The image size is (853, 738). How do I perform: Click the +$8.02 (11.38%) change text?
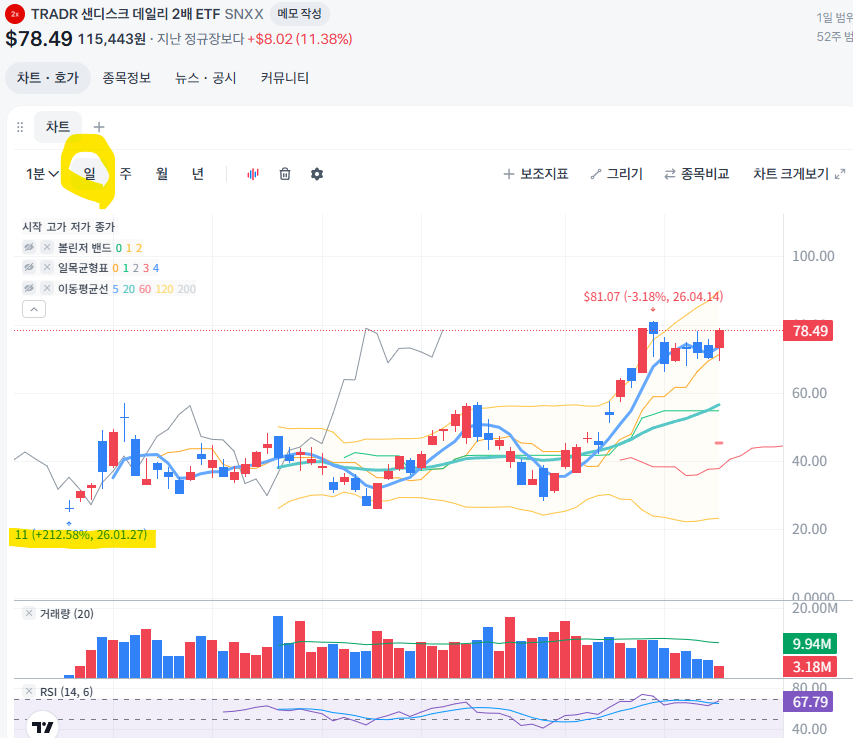pyautogui.click(x=300, y=39)
